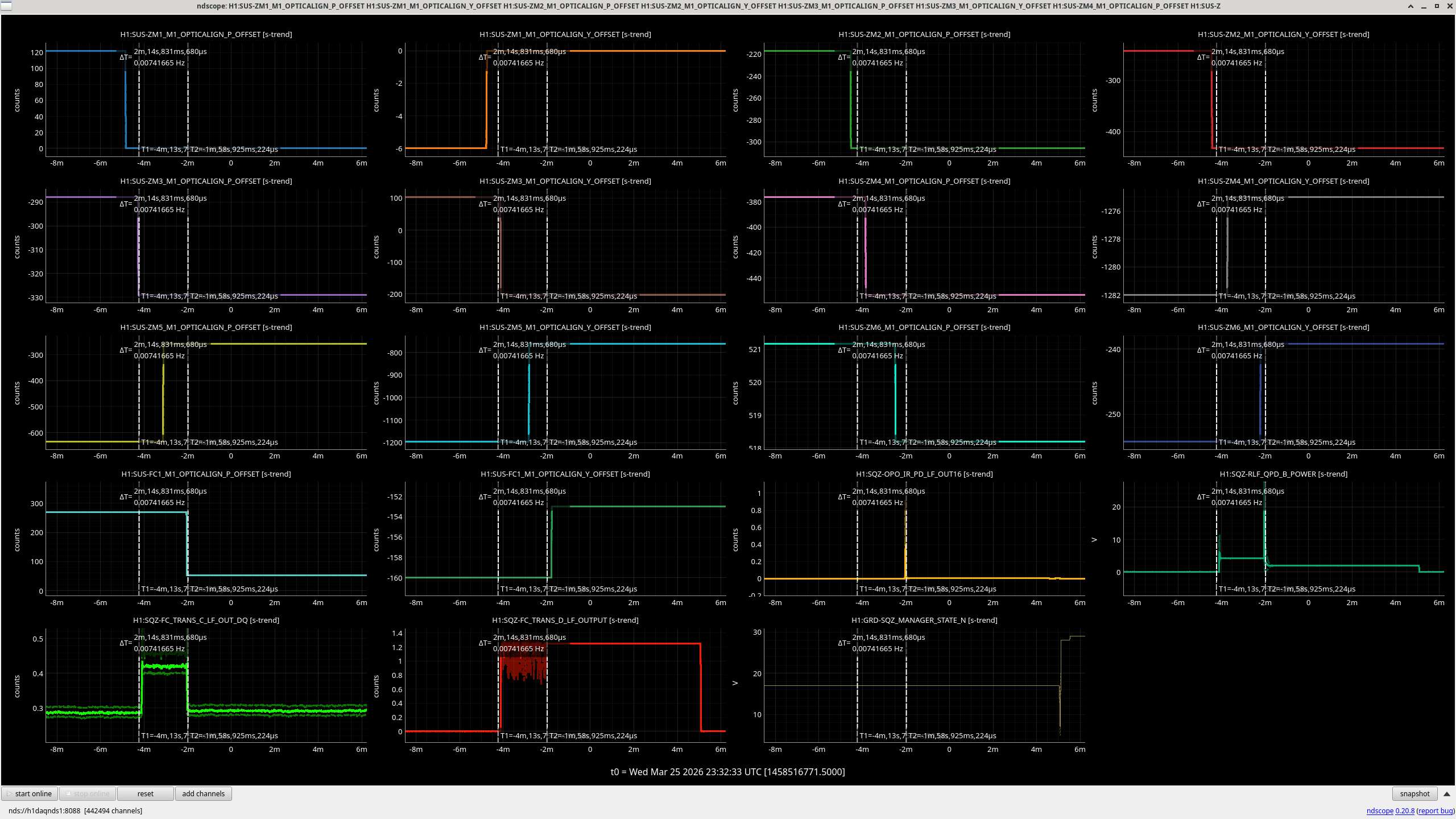Expand the snapshot arrow menu
Screen dimensions: 1456x819
(1447, 793)
